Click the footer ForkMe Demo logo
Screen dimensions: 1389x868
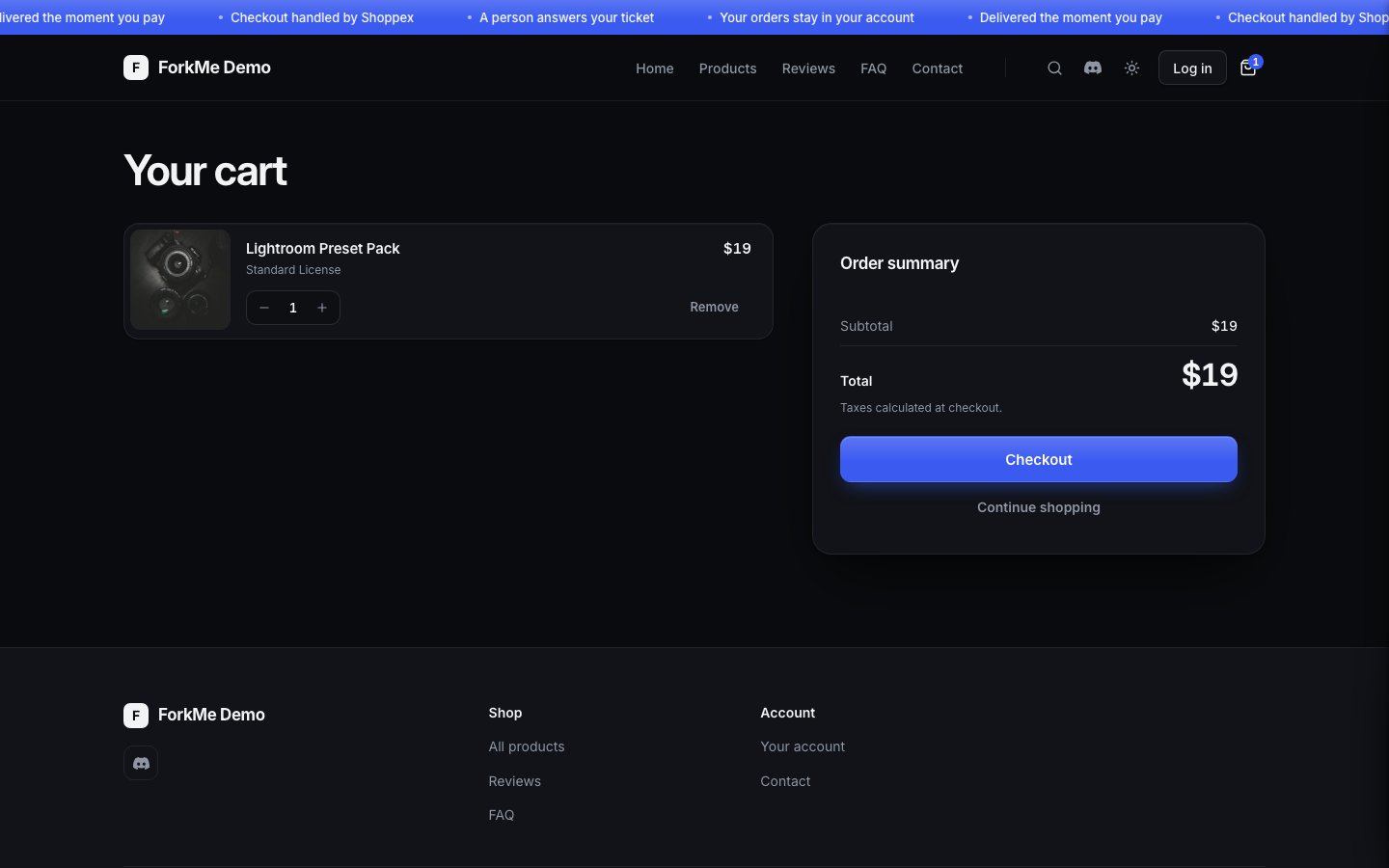click(x=194, y=715)
